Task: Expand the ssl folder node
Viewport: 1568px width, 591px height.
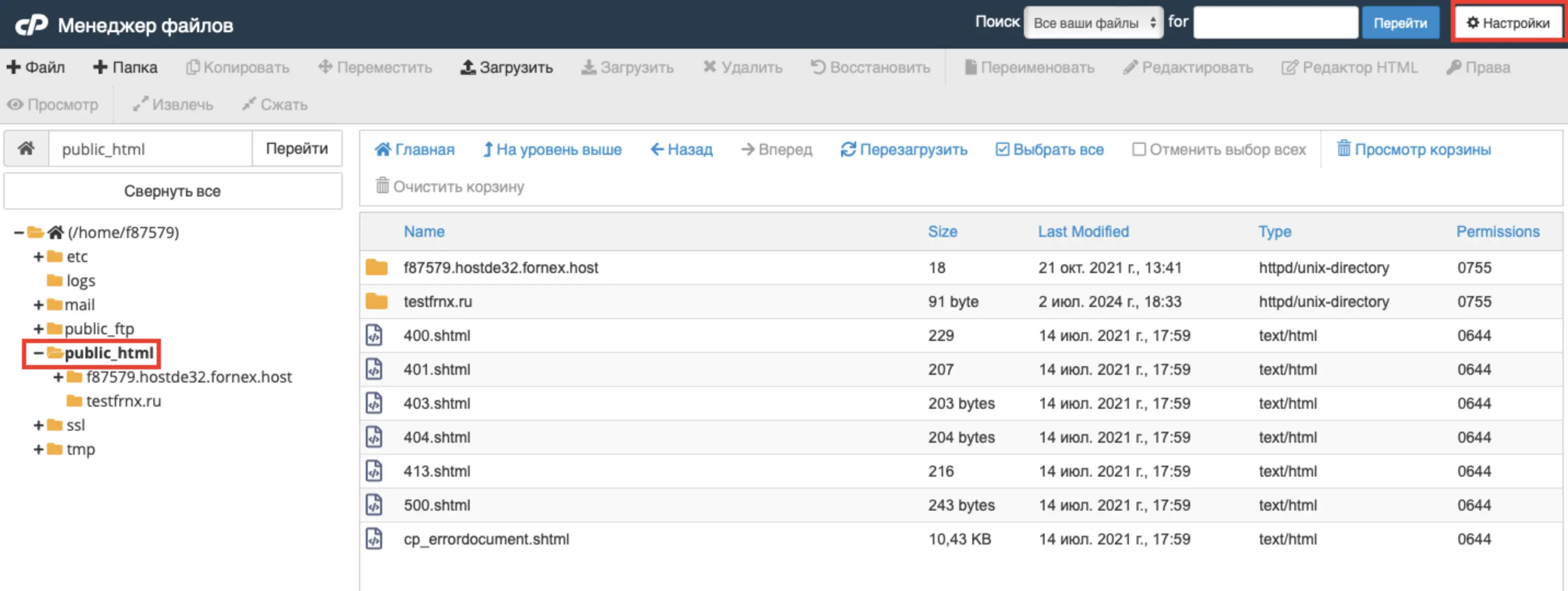Action: [38, 425]
